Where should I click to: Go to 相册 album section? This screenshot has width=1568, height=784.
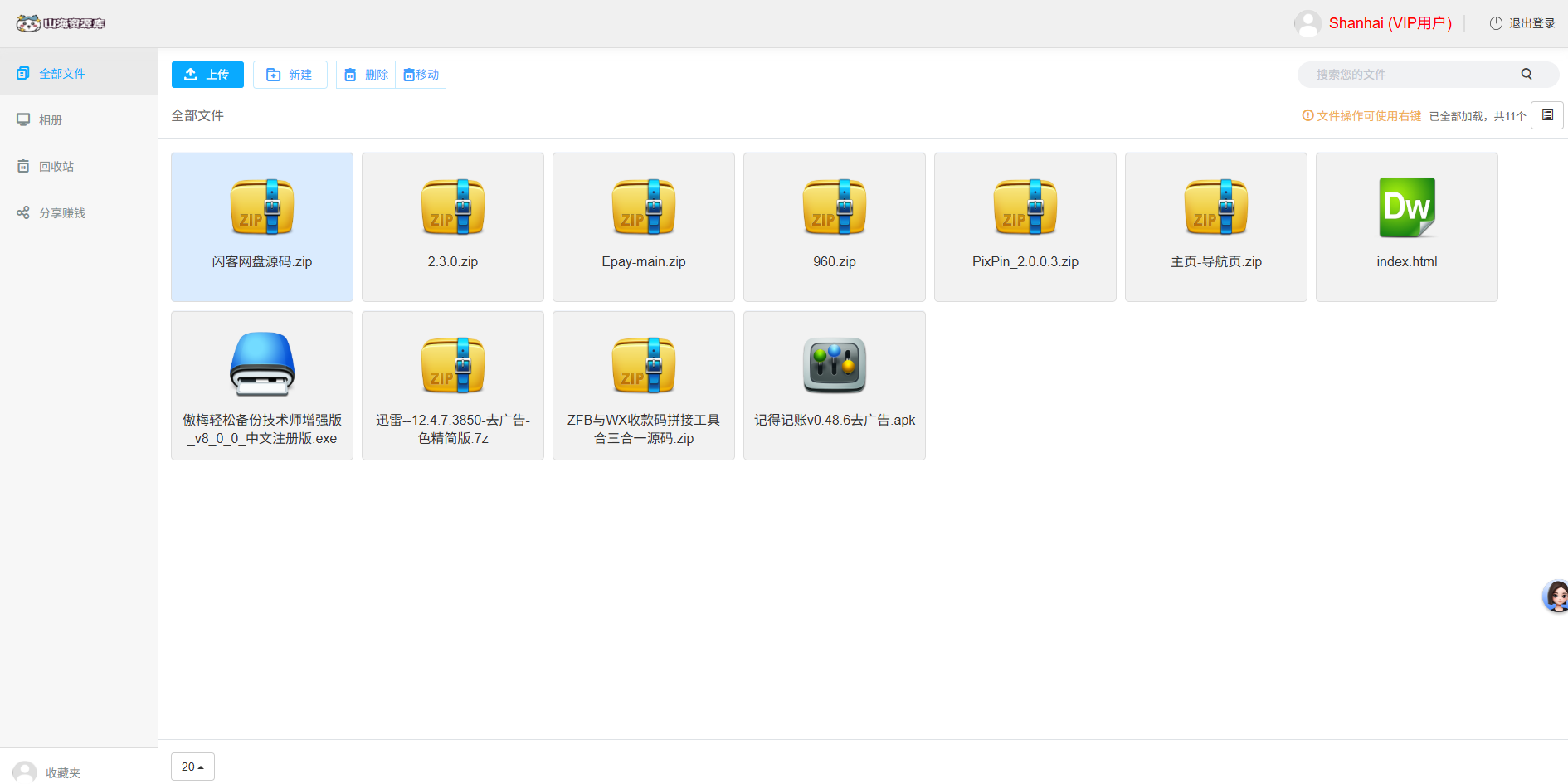pos(51,120)
